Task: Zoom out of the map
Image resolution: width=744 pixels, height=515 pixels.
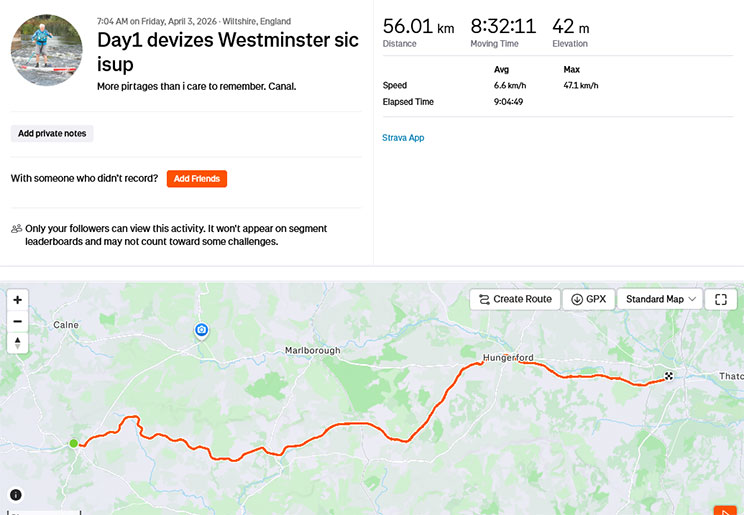Action: click(x=18, y=321)
